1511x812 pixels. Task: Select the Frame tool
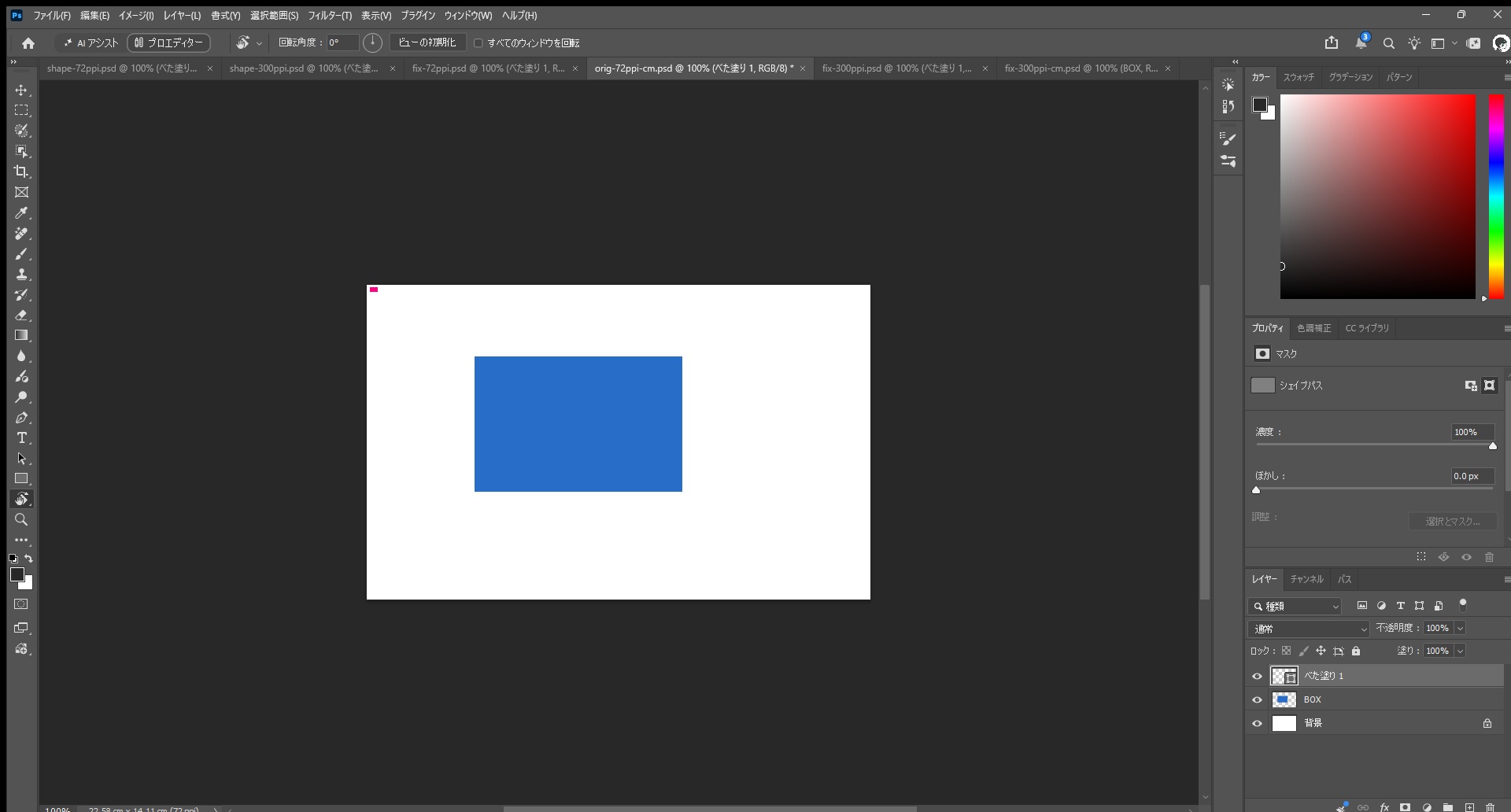pos(21,192)
